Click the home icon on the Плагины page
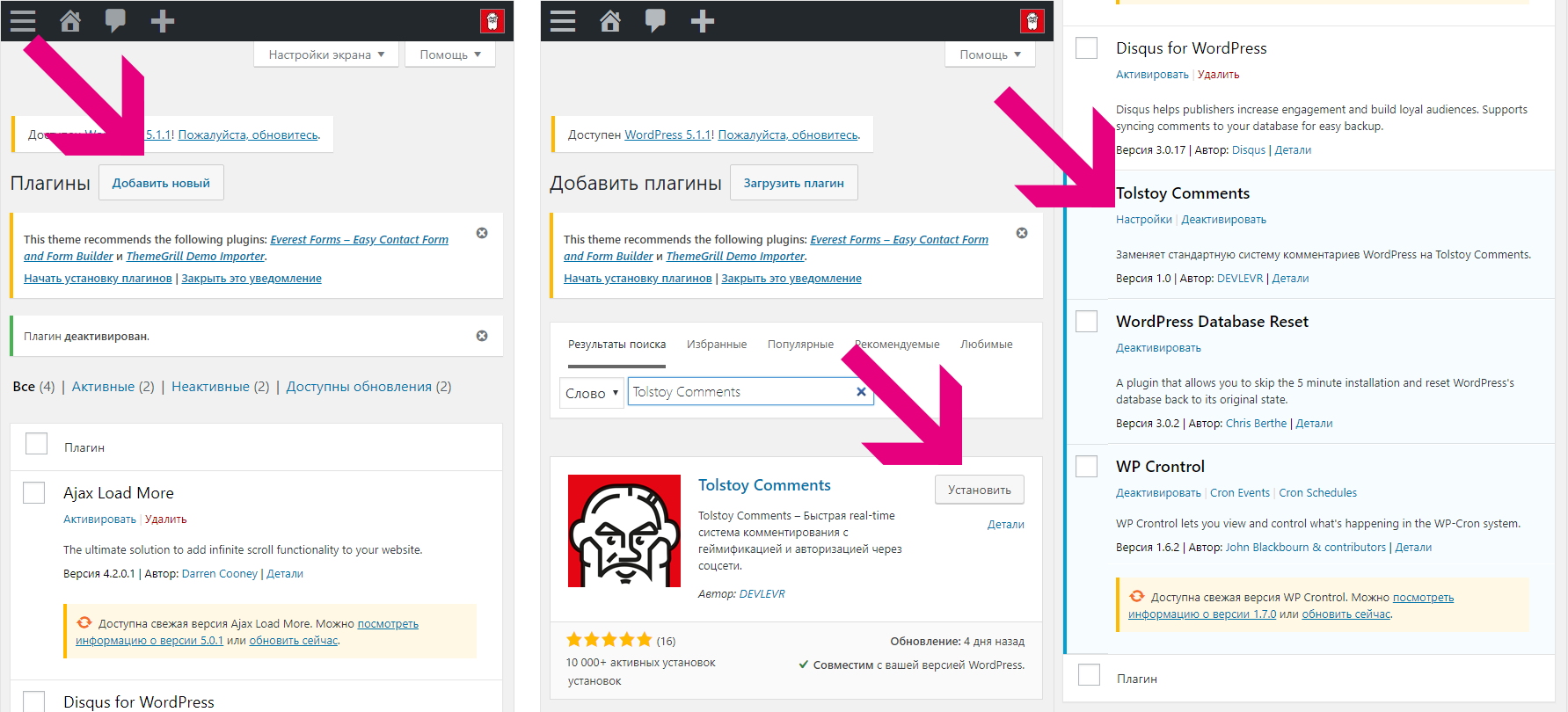 (70, 21)
